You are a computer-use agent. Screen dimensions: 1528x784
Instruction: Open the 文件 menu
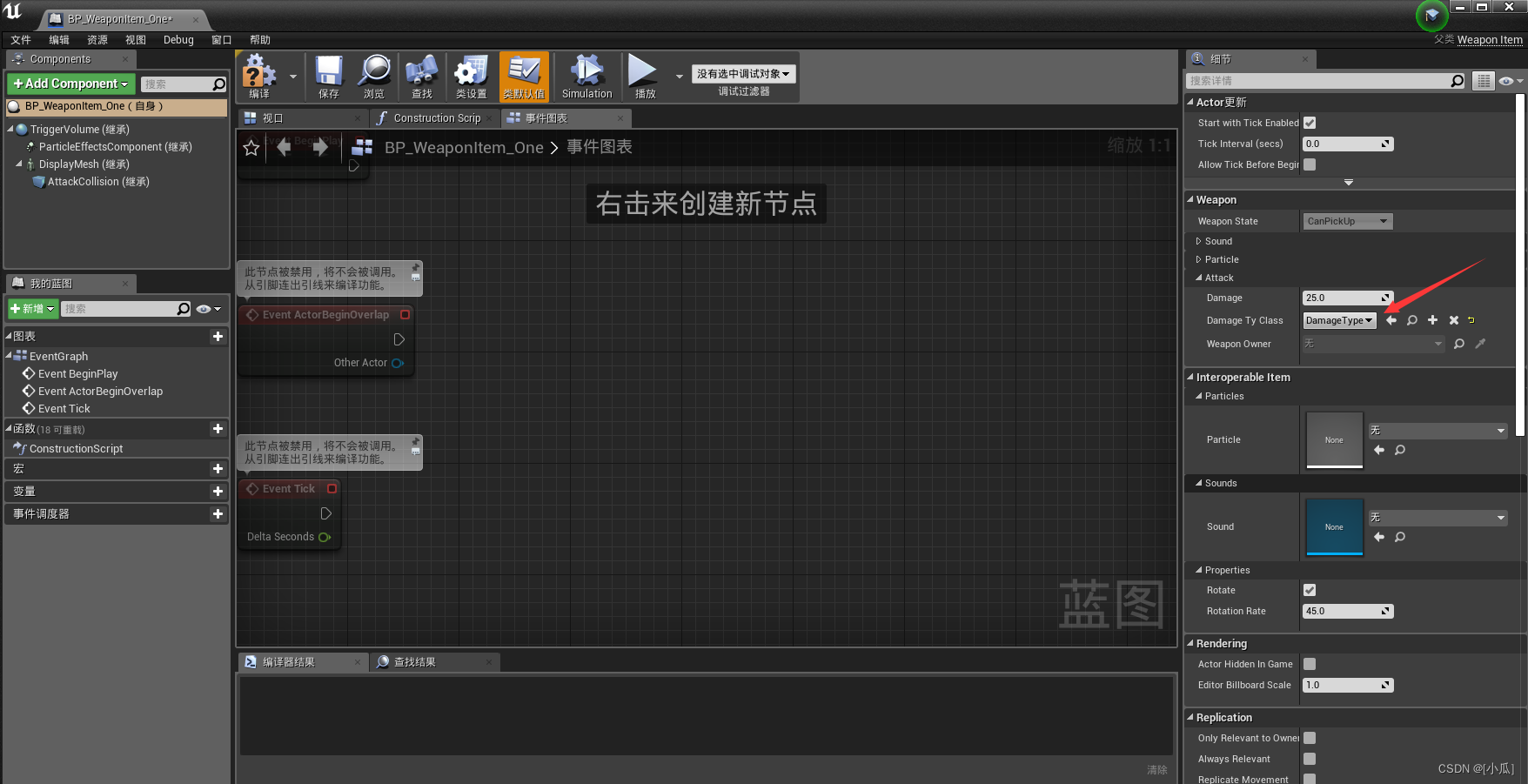coord(21,40)
